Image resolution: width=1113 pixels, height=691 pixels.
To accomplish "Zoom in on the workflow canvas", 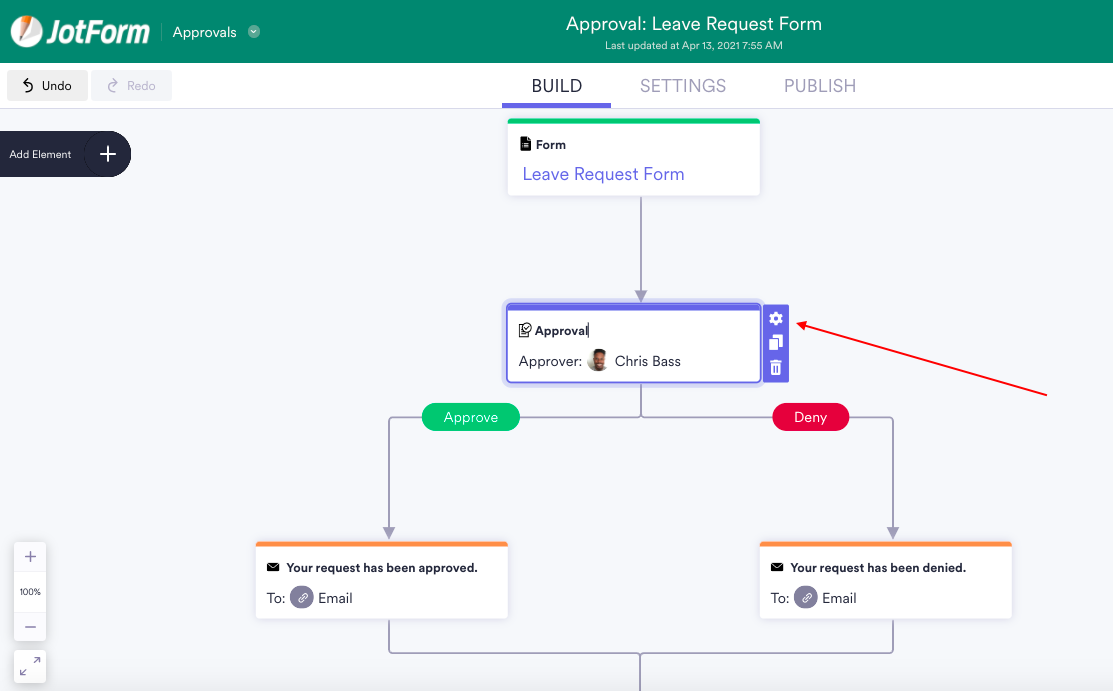I will point(30,557).
